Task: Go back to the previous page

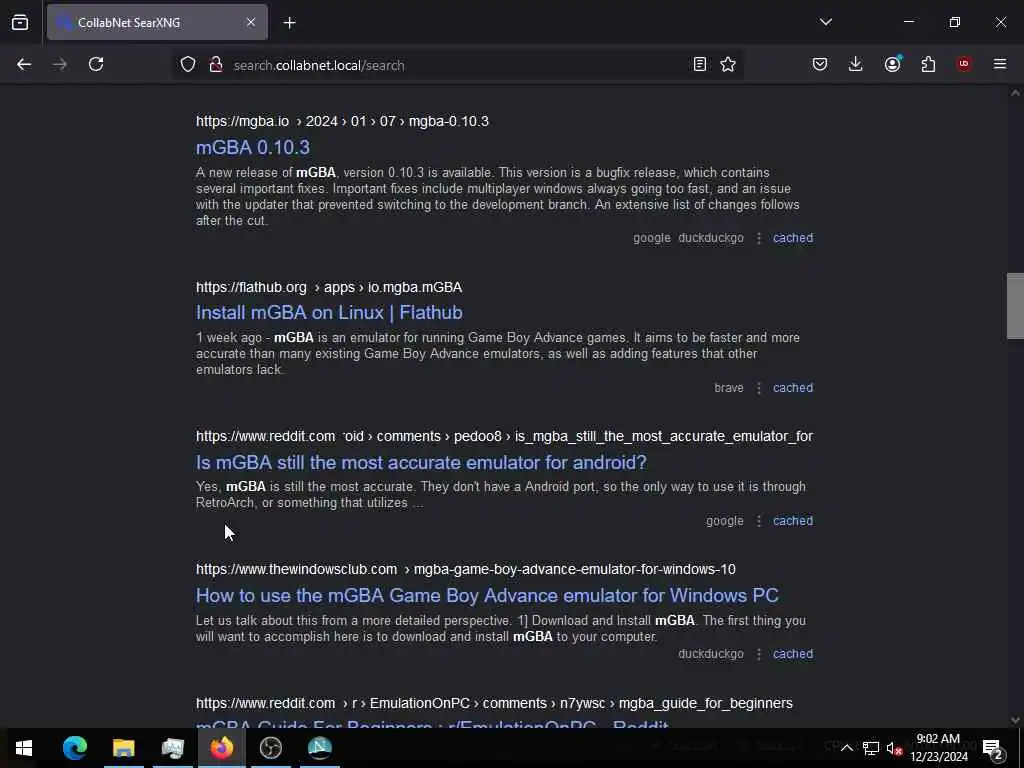Action: (24, 64)
